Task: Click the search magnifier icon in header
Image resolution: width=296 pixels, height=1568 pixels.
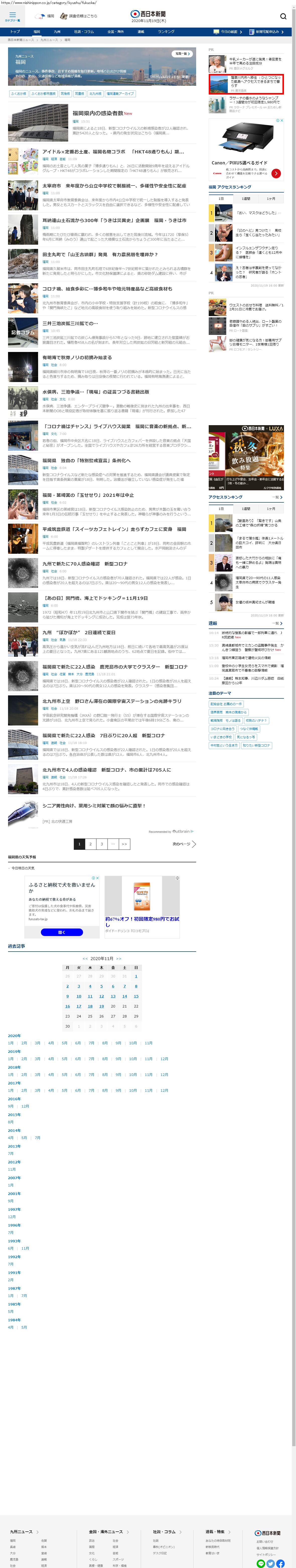Action: point(283,17)
